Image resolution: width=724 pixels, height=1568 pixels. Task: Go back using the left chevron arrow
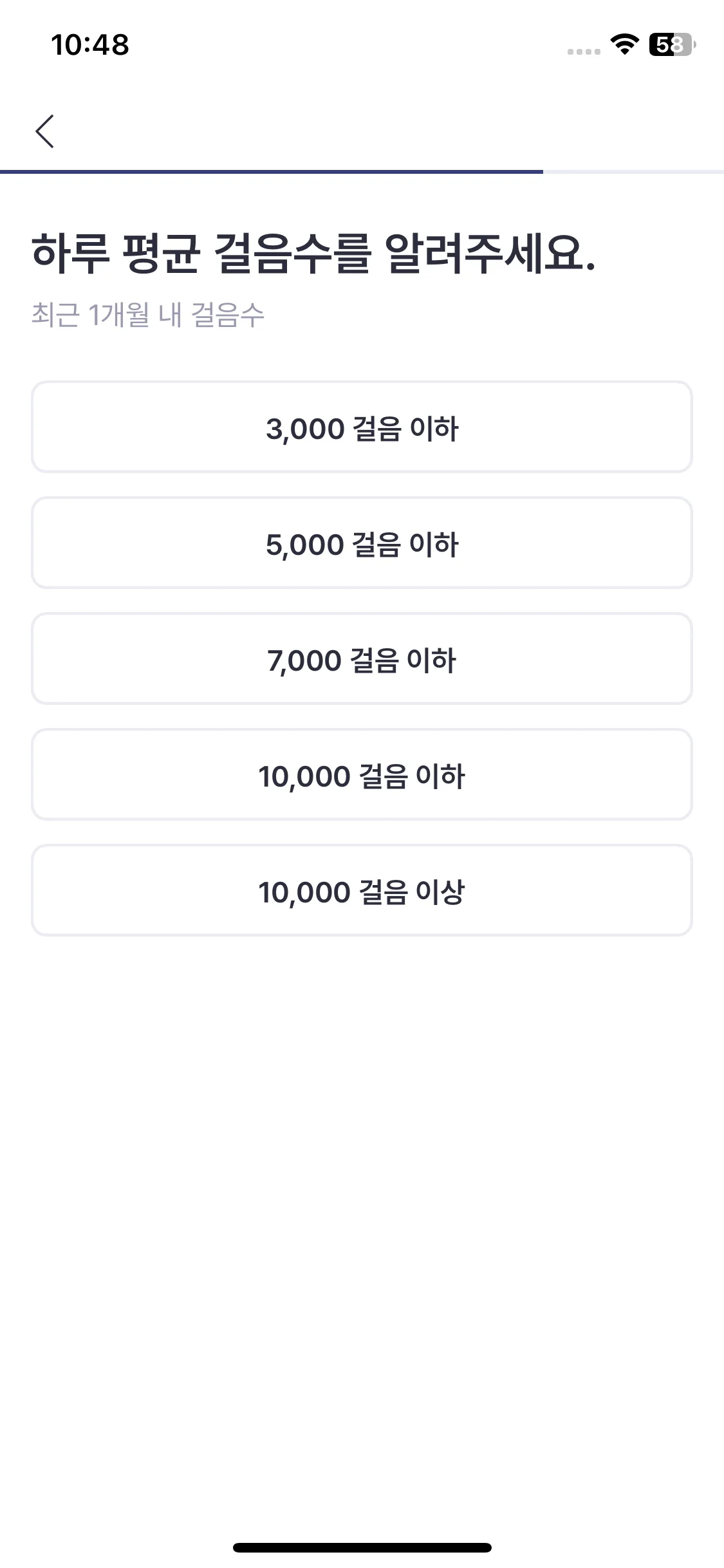(44, 131)
